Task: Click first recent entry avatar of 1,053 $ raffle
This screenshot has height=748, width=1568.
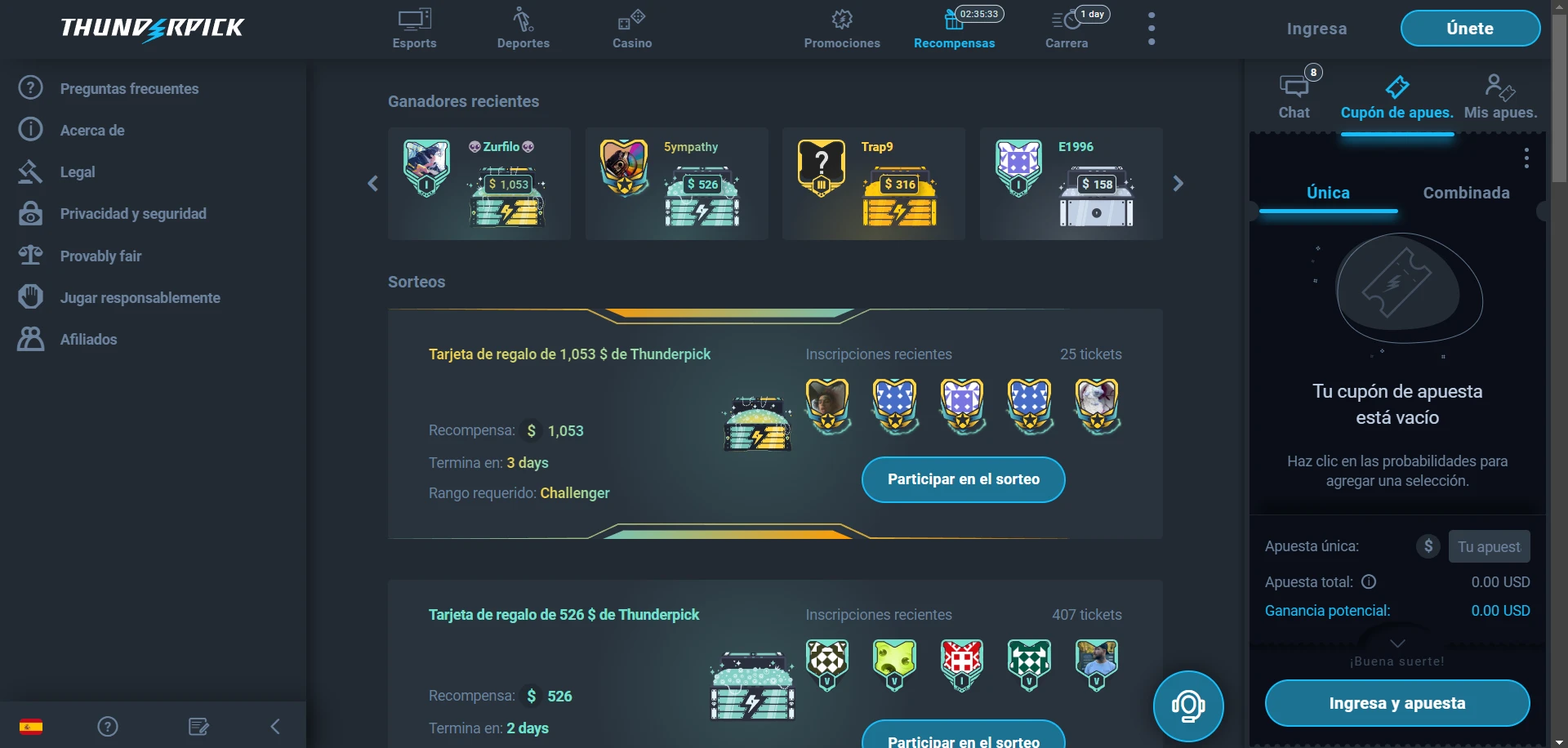Action: pos(828,406)
